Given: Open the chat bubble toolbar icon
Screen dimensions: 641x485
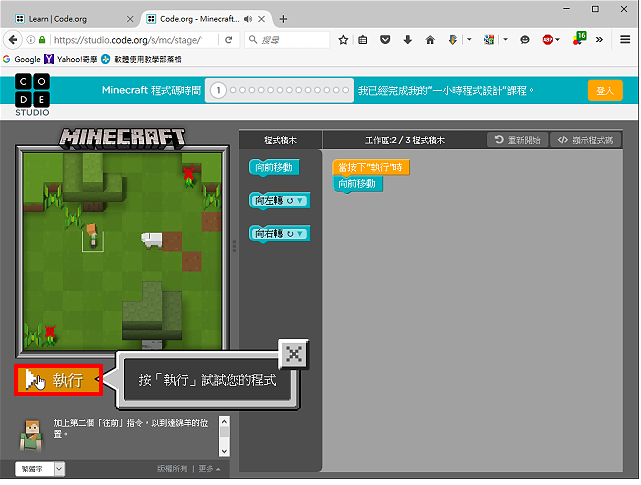Looking at the screenshot, I should pos(525,40).
